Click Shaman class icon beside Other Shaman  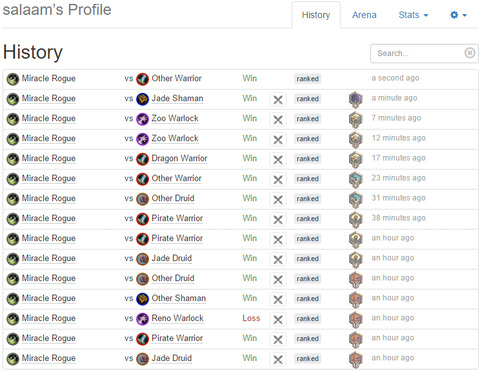[142, 299]
